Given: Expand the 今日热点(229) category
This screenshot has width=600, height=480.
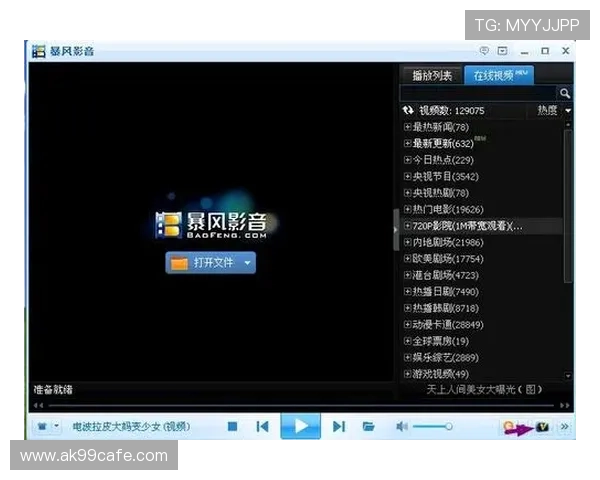Looking at the screenshot, I should tap(408, 160).
